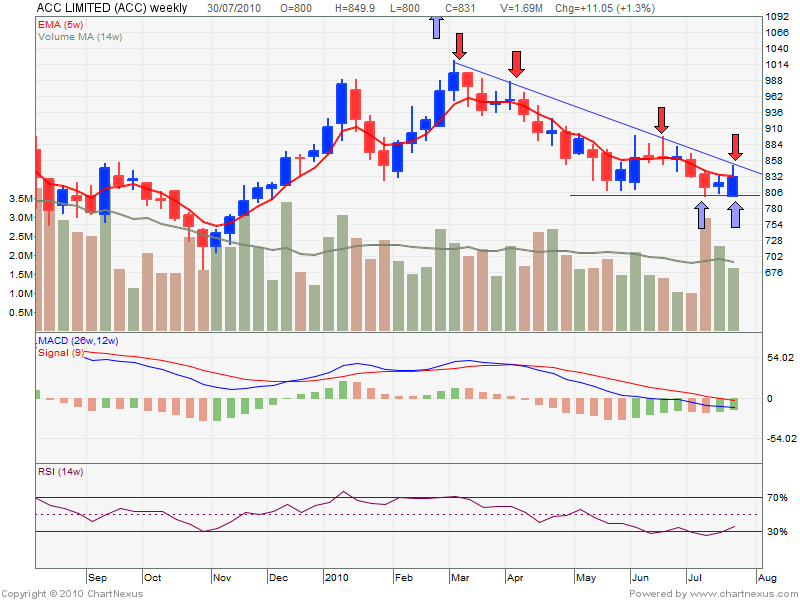800x600 pixels.
Task: Click the rightmost blue up arrow below support line
Action: pos(735,213)
